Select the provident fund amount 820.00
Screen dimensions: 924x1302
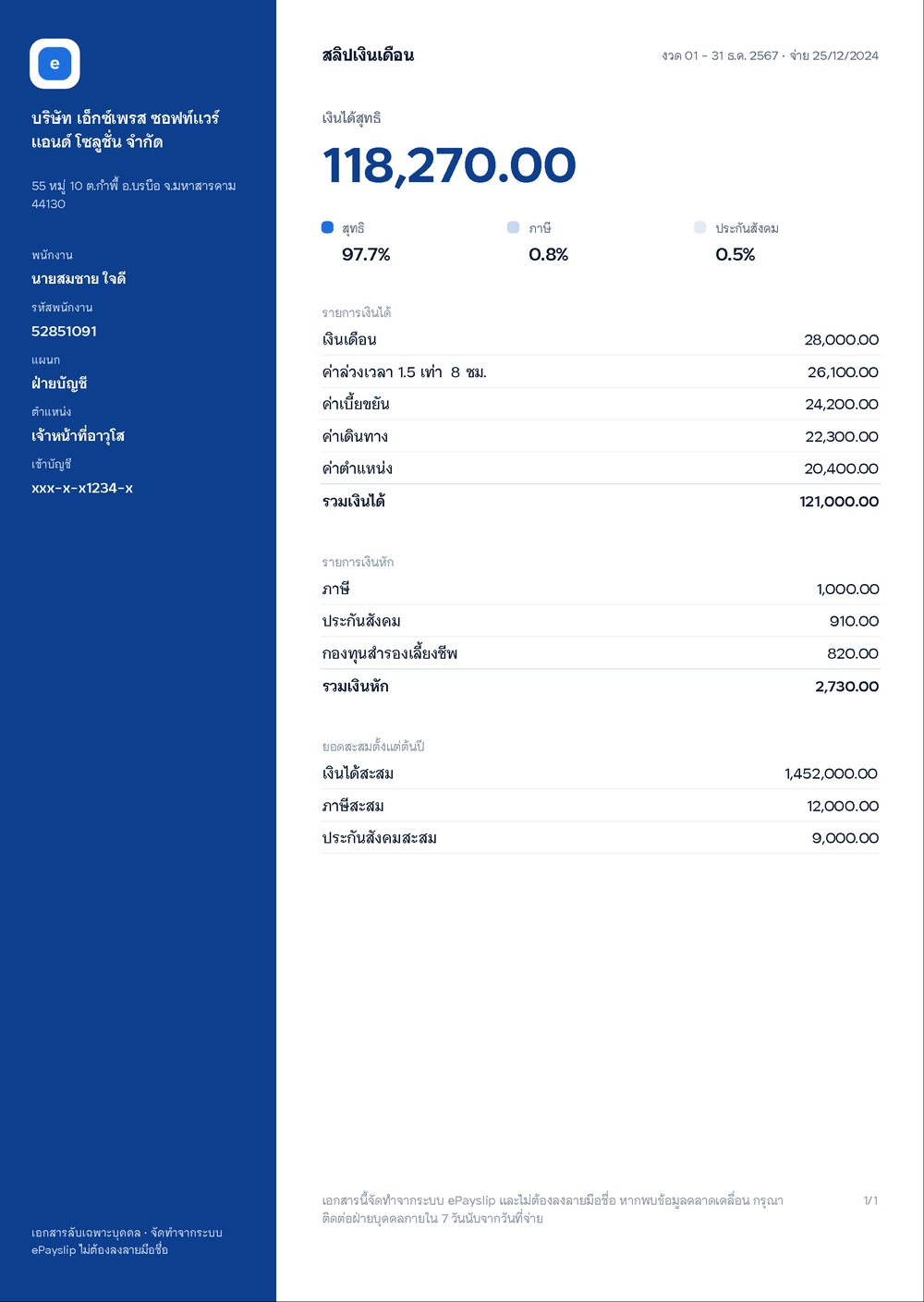[853, 654]
